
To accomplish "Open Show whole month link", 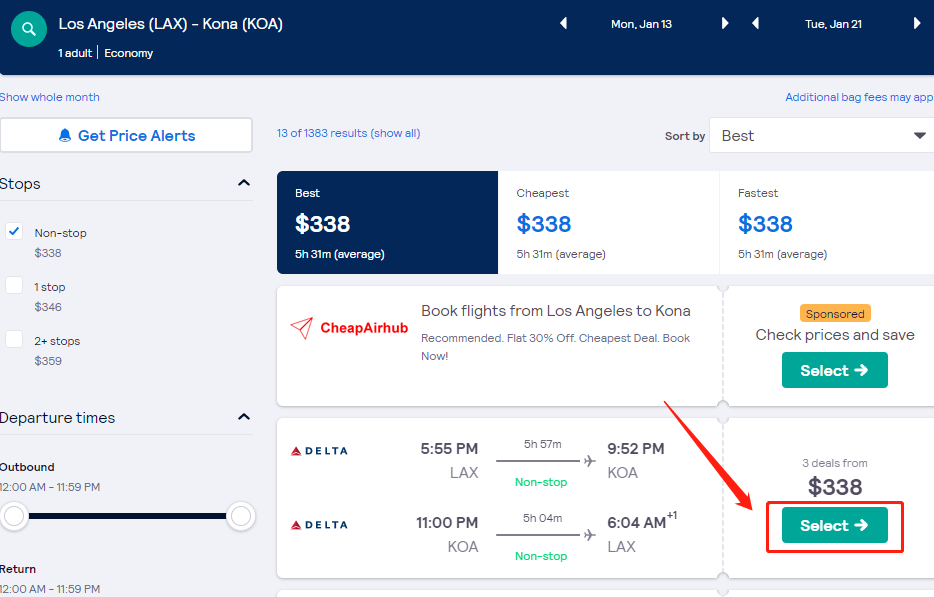I will point(49,97).
